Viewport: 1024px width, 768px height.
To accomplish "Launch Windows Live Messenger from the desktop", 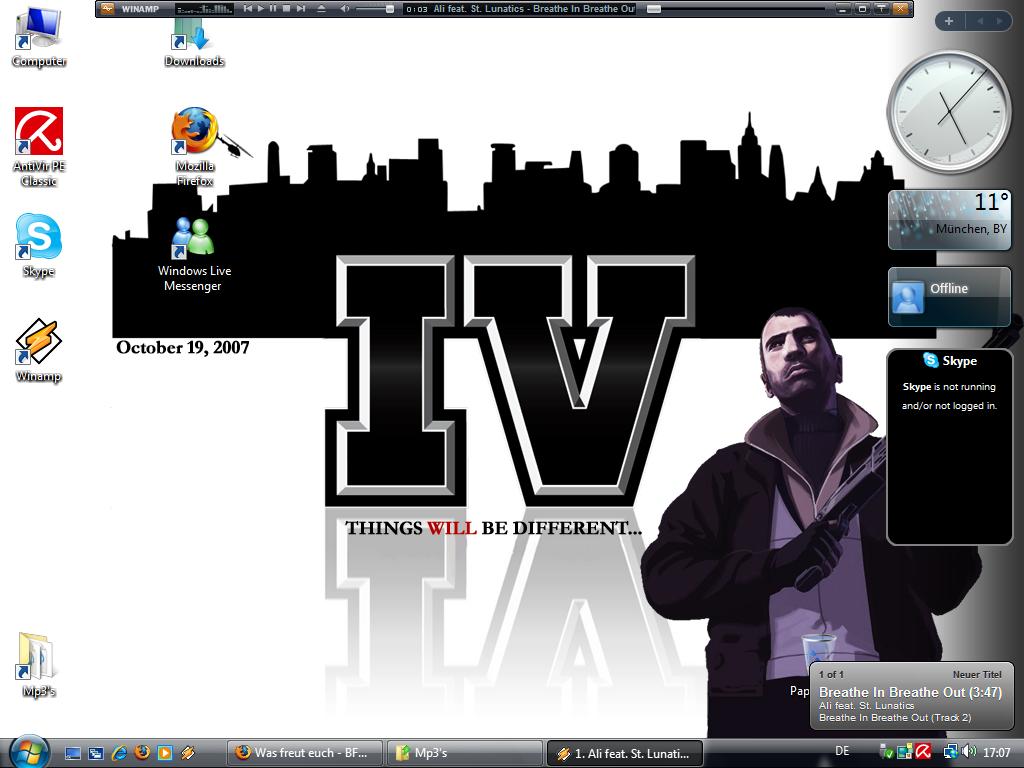I will coord(194,238).
